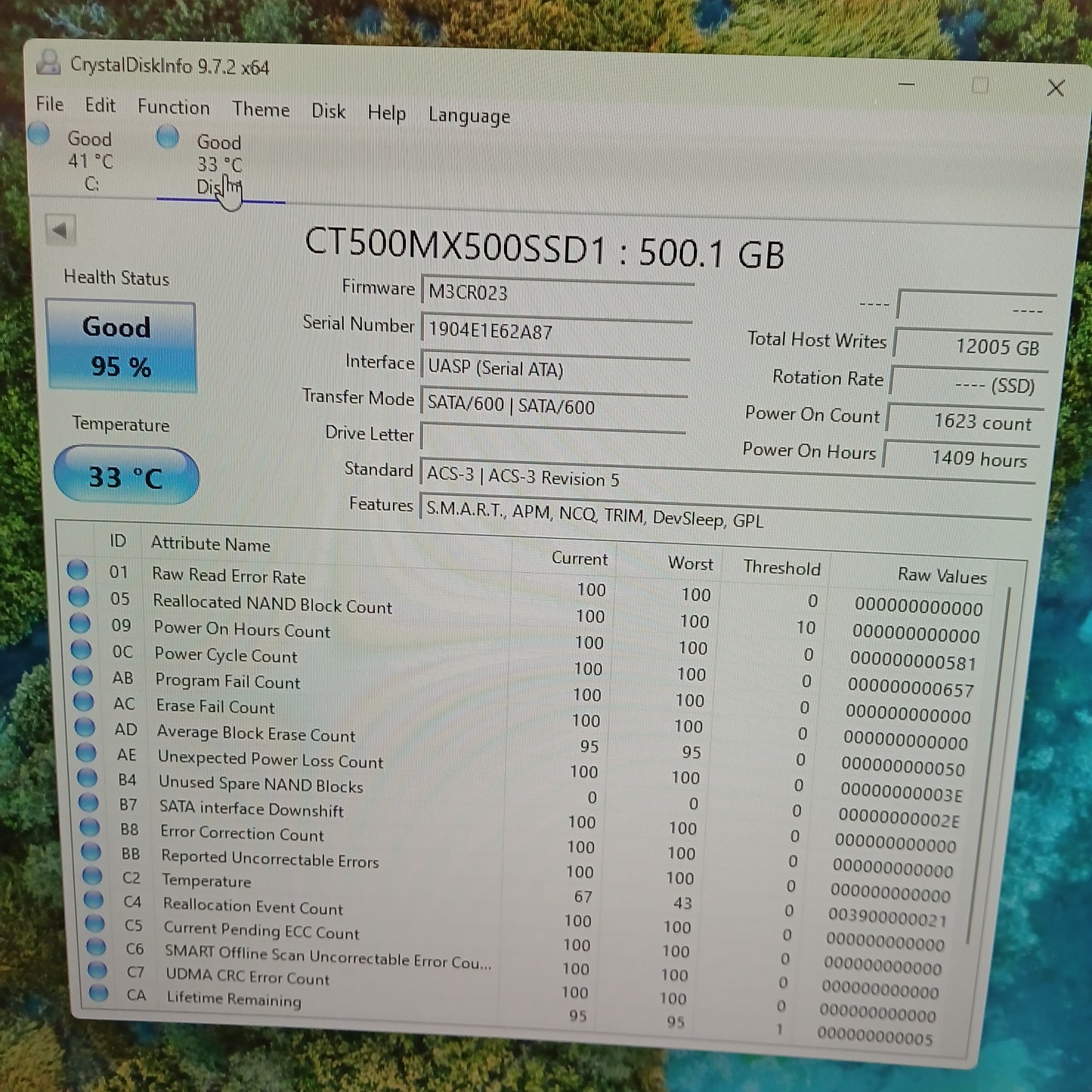Screen dimensions: 1092x1092
Task: Click the status circle for Power Cycle Count
Action: pyautogui.click(x=81, y=650)
